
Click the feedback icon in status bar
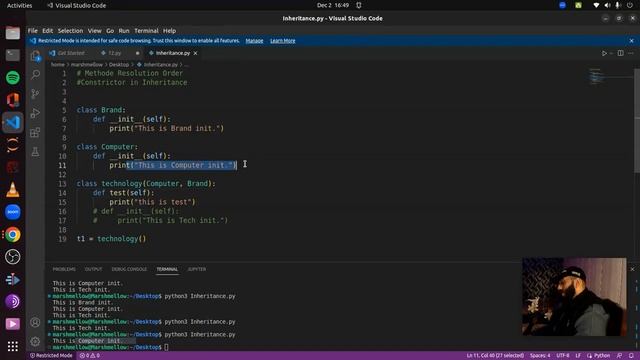[x=620, y=356]
